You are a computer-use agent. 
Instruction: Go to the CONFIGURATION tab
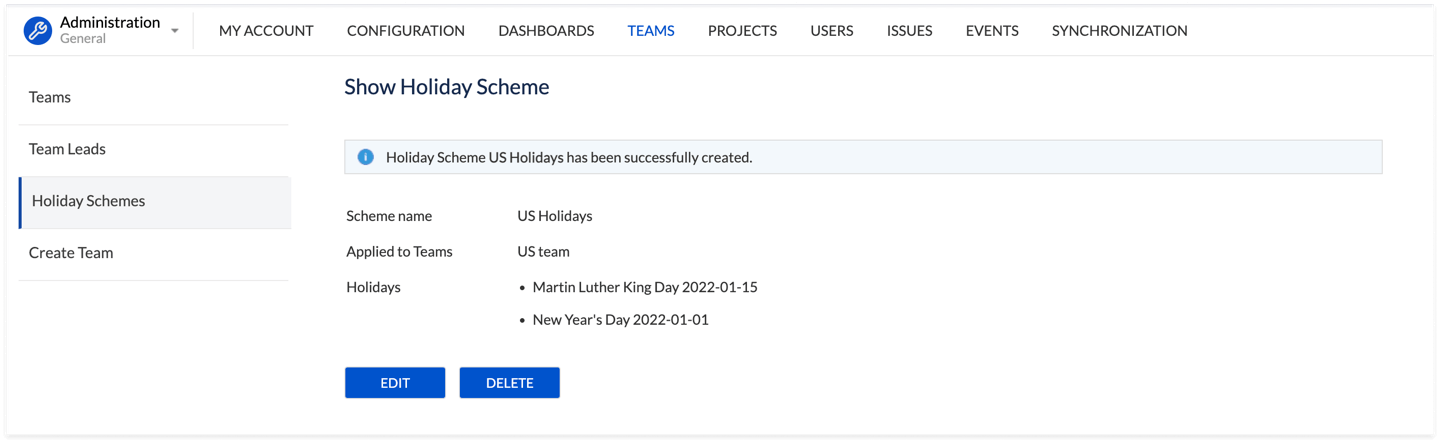[405, 31]
